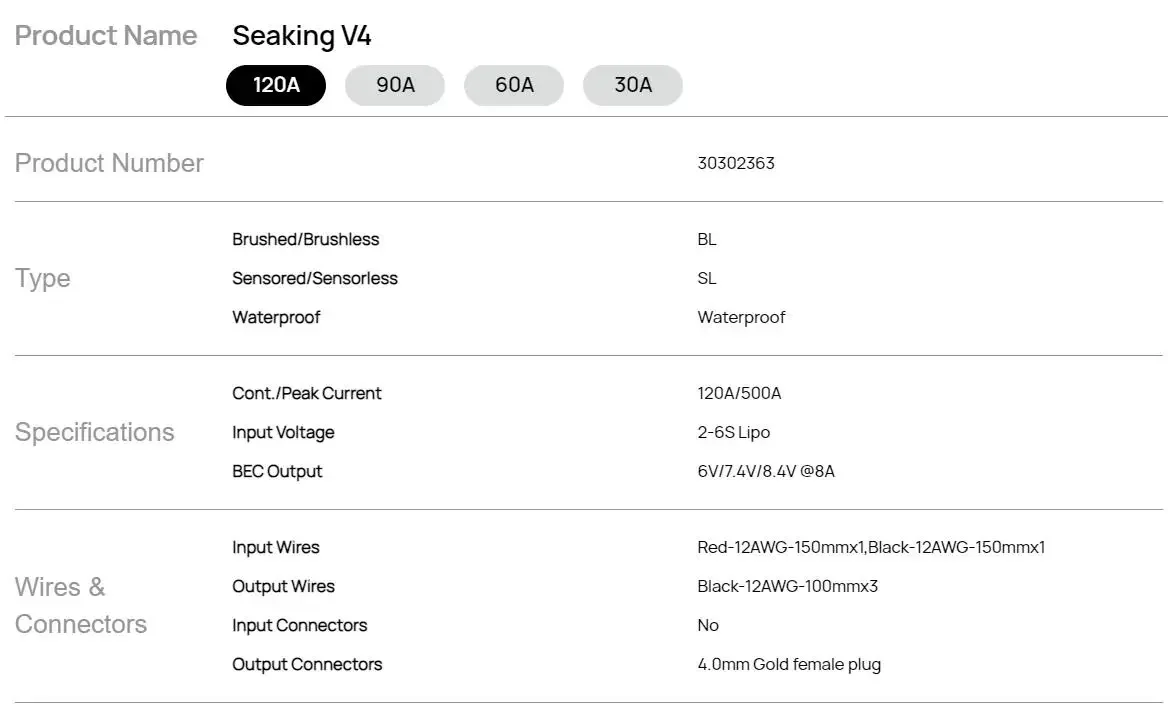Click the 4.0mm Gold female plug value

789,664
